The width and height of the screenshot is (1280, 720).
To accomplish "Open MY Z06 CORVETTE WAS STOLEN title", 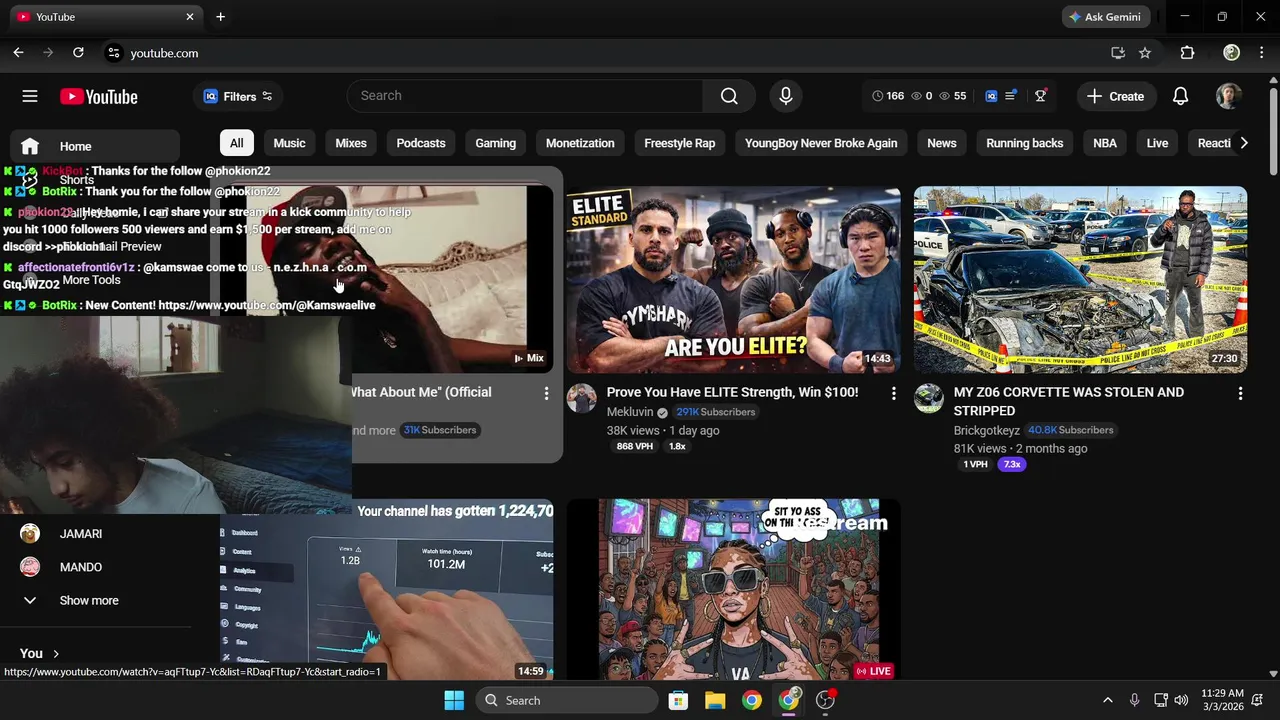I will coord(1069,401).
